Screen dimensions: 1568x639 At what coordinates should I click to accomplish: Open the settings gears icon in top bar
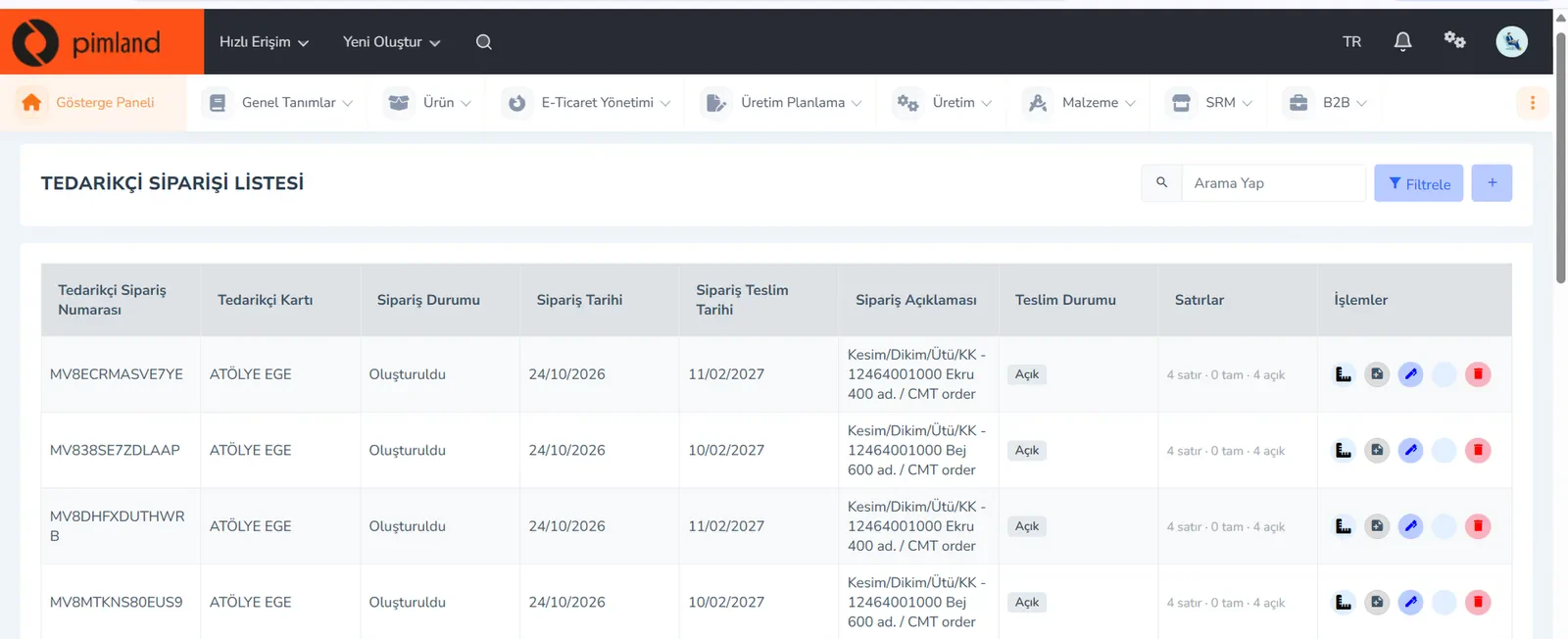coord(1454,40)
